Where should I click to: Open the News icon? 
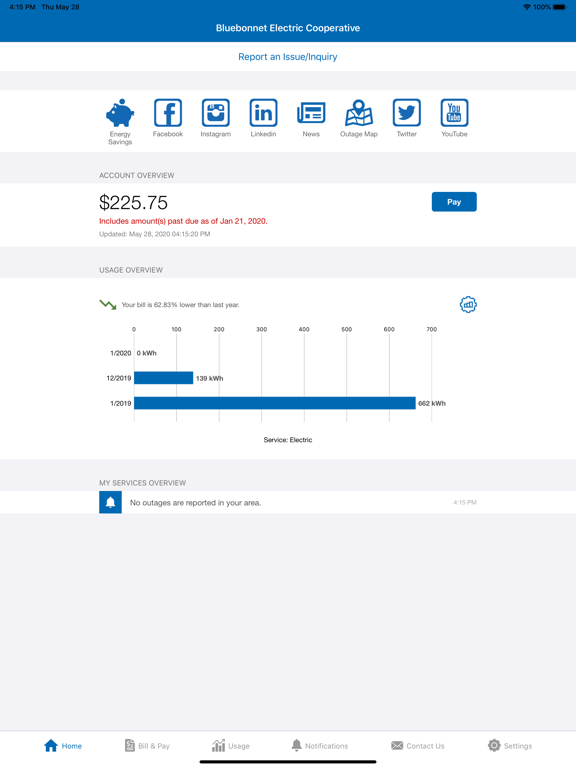tap(311, 113)
